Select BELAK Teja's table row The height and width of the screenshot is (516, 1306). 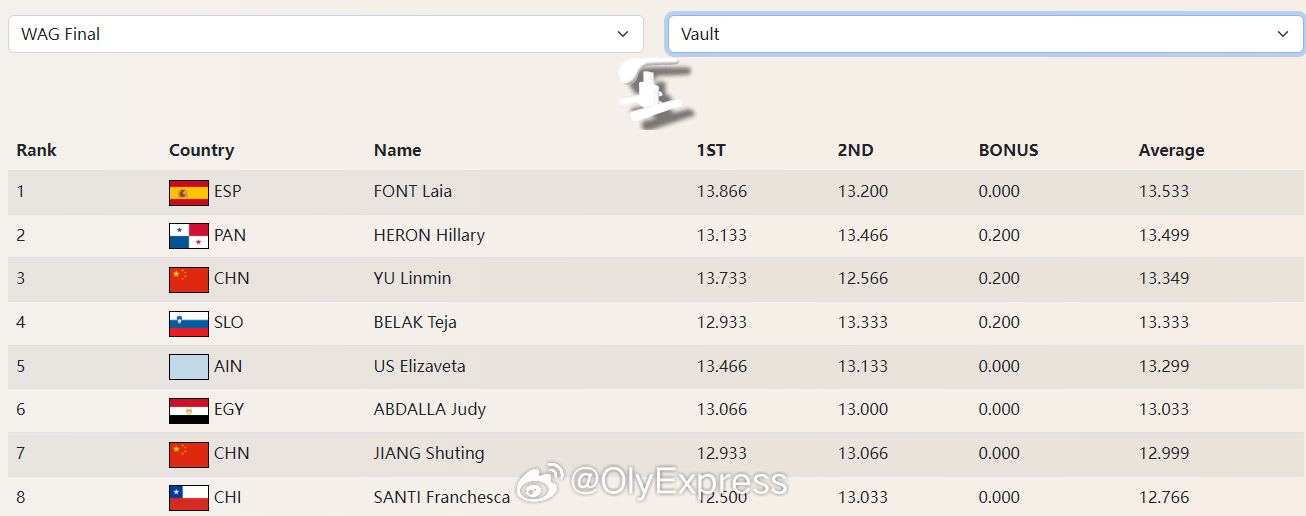click(x=653, y=323)
